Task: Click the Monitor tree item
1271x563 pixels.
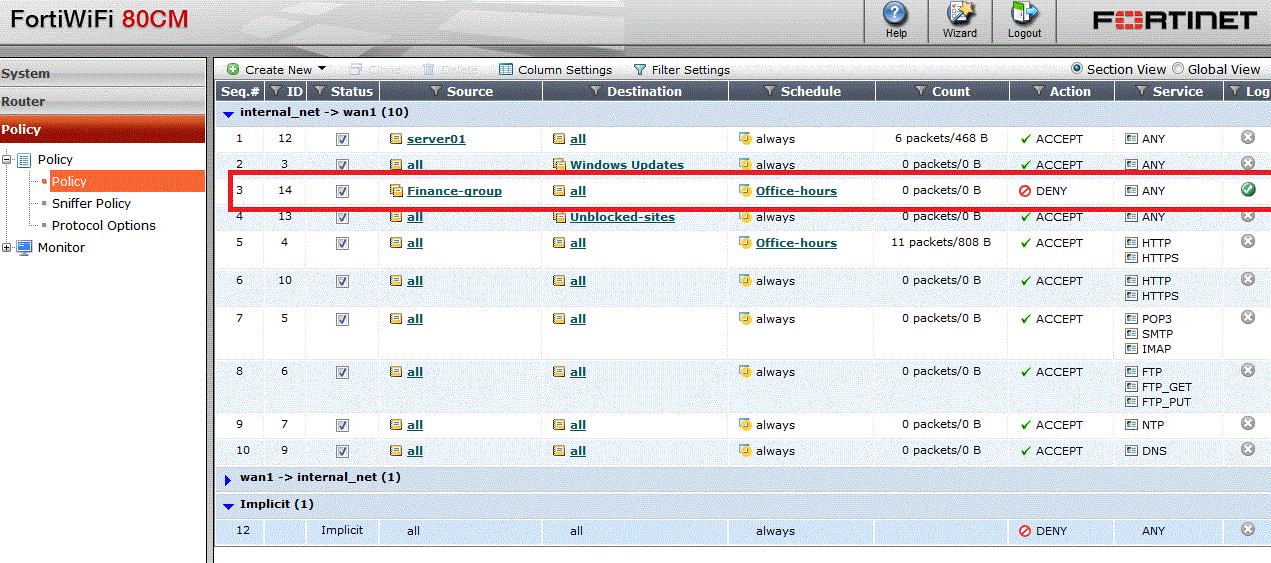Action: click(61, 247)
